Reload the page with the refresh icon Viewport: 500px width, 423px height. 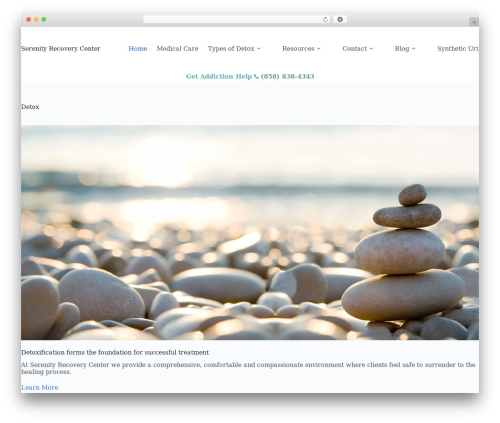point(325,20)
